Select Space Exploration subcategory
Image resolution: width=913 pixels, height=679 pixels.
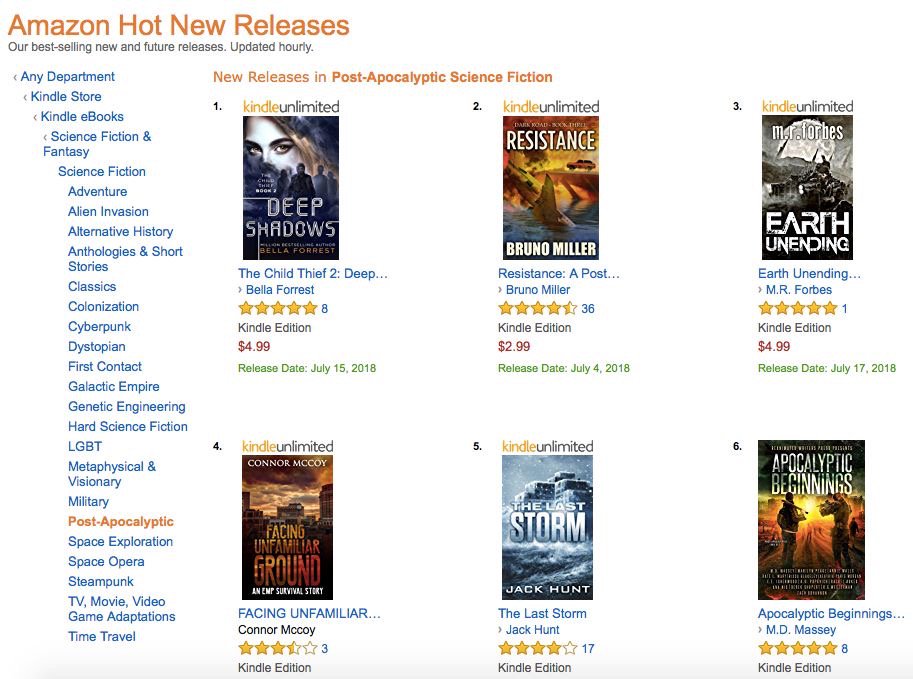tap(121, 541)
